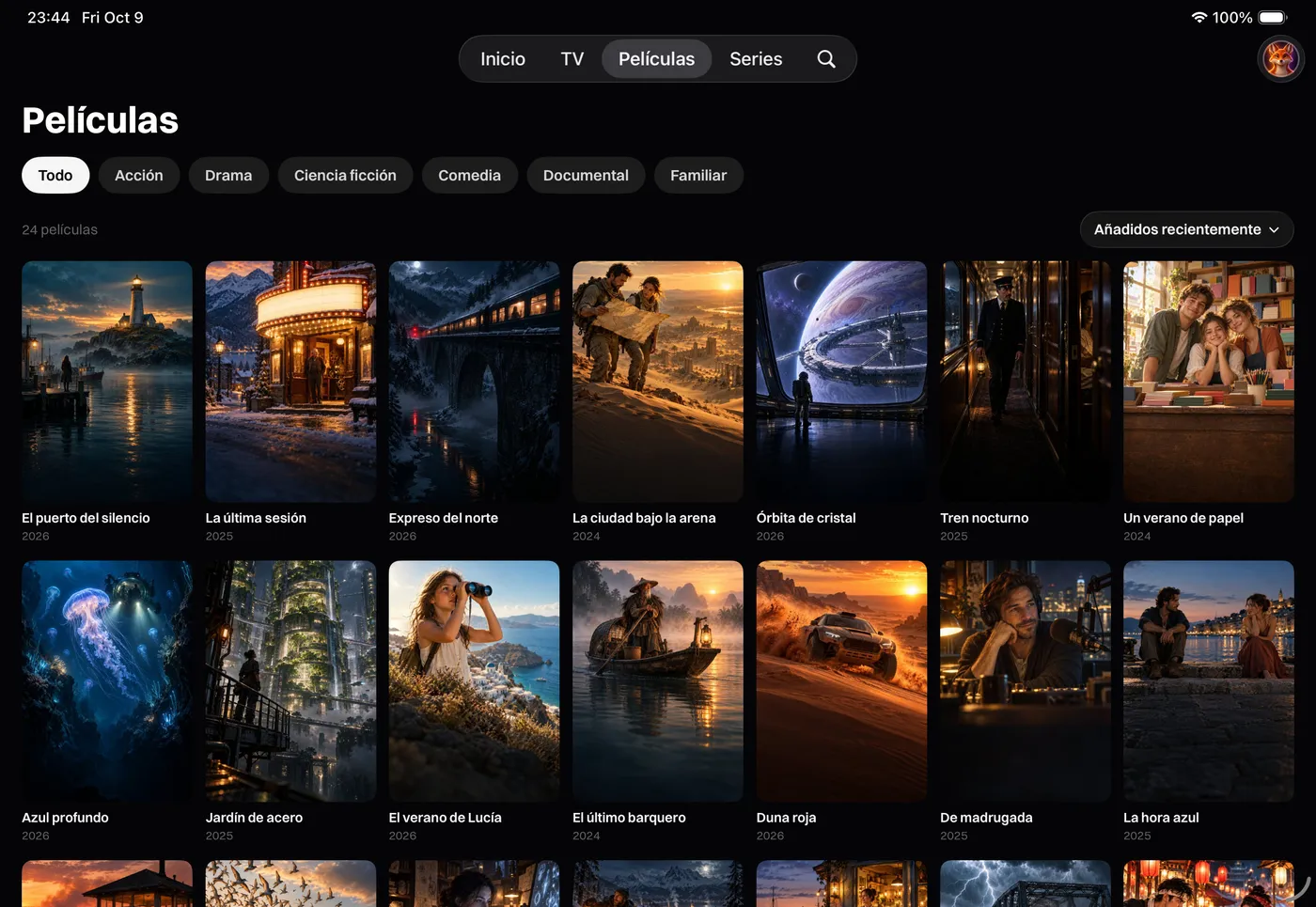Switch to the Inicio tab
The height and width of the screenshot is (907, 1316).
503,59
